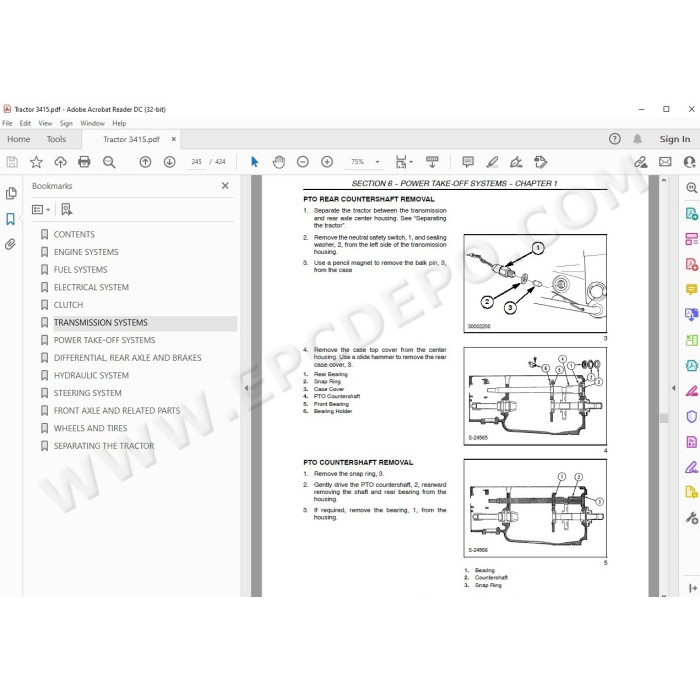Select the arrow Selection tool
Viewport: 700px width, 700px height.
coord(254,162)
